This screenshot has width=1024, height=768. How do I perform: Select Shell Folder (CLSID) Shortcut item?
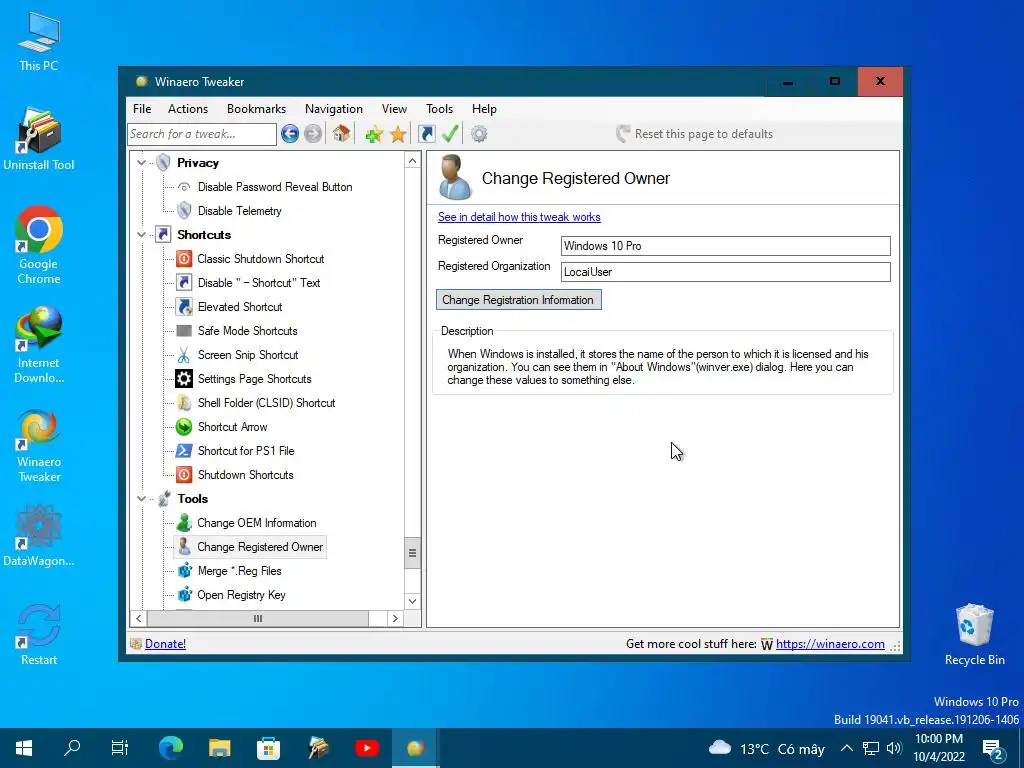pyautogui.click(x=266, y=403)
